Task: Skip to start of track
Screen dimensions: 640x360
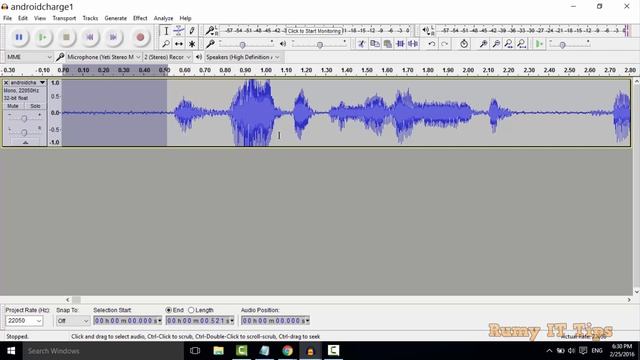Action: [90, 38]
